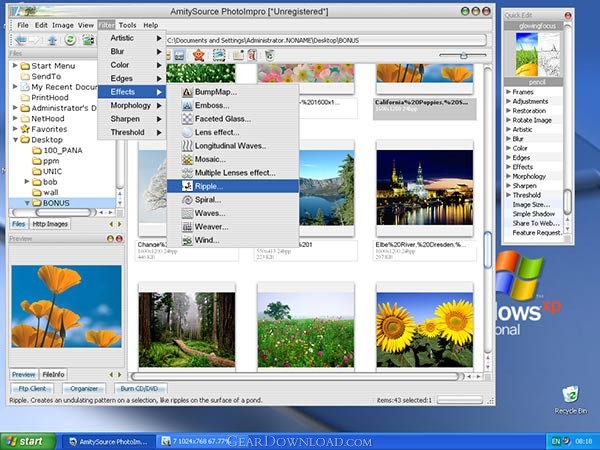Click the Forward navigation arrow icon
The width and height of the screenshot is (600, 450).
[34, 40]
